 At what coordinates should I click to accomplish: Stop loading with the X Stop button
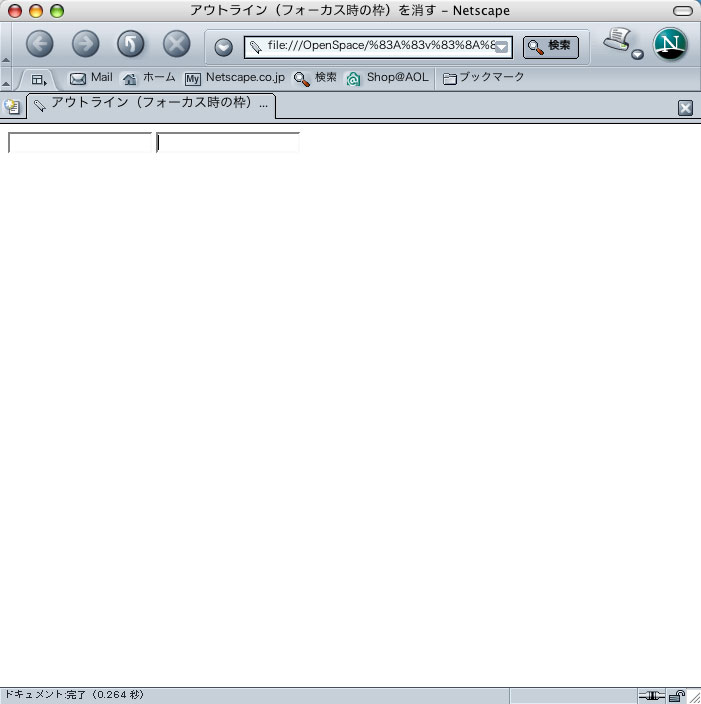[x=176, y=44]
